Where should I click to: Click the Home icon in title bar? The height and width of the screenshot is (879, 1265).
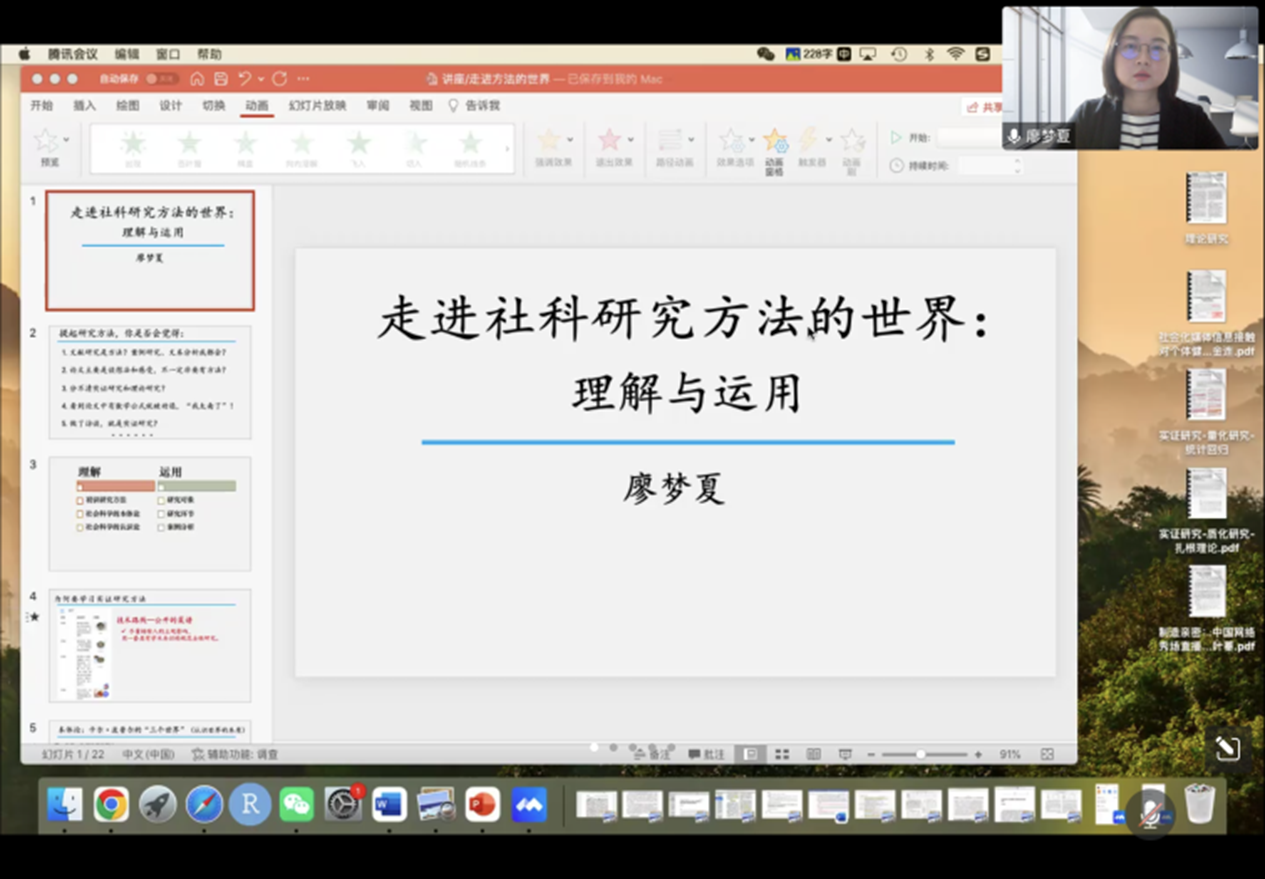197,79
